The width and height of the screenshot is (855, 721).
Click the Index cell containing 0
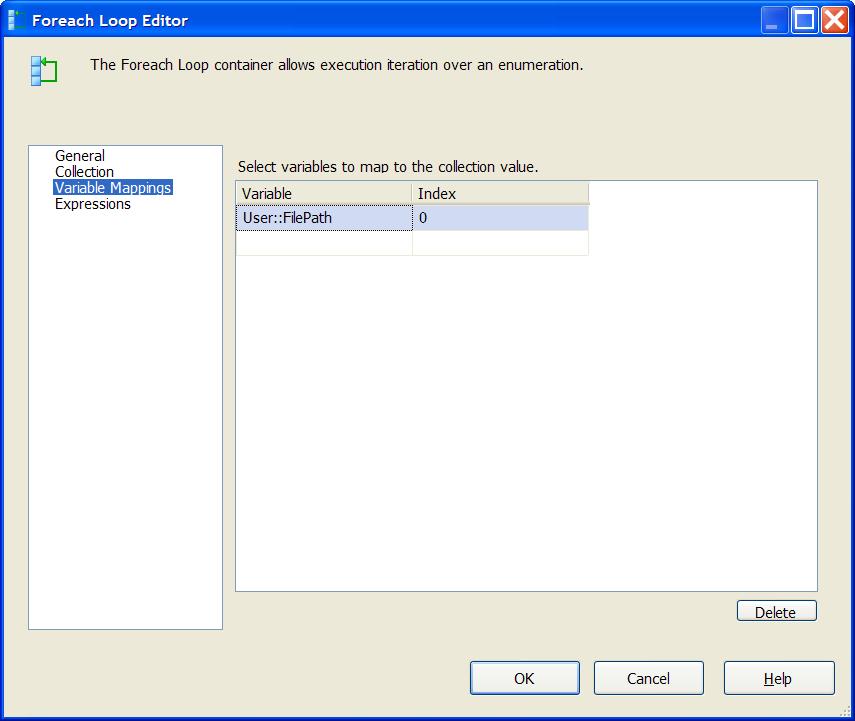click(501, 218)
